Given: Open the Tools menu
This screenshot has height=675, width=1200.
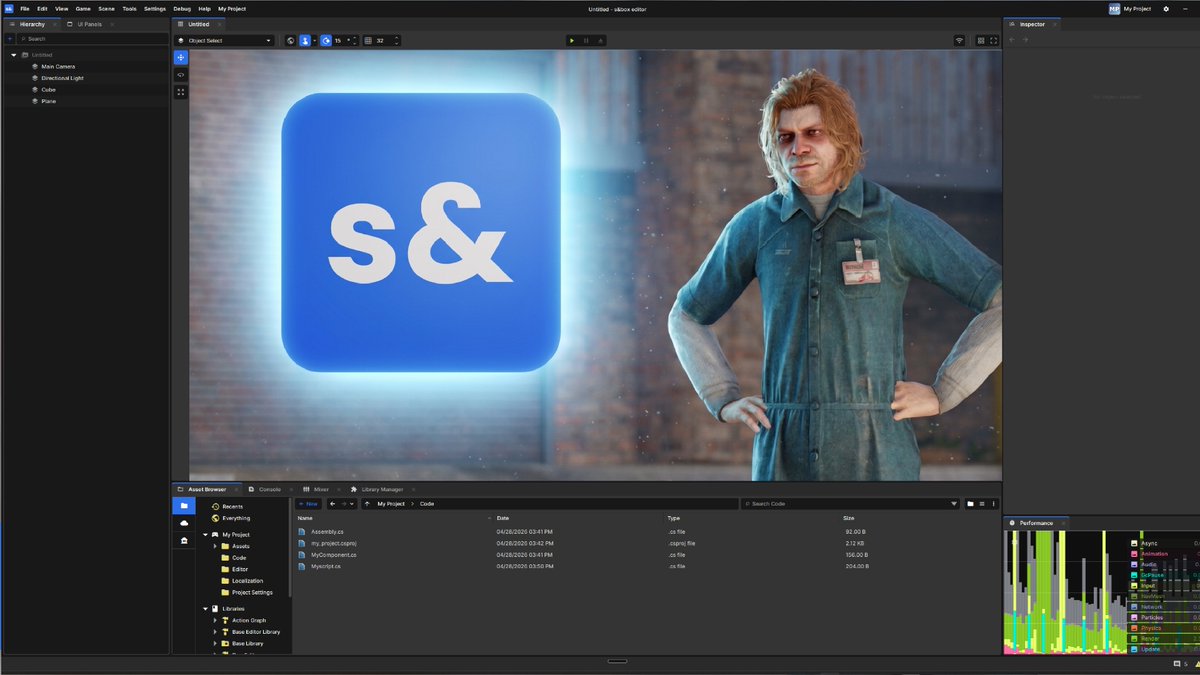Looking at the screenshot, I should click(x=130, y=8).
